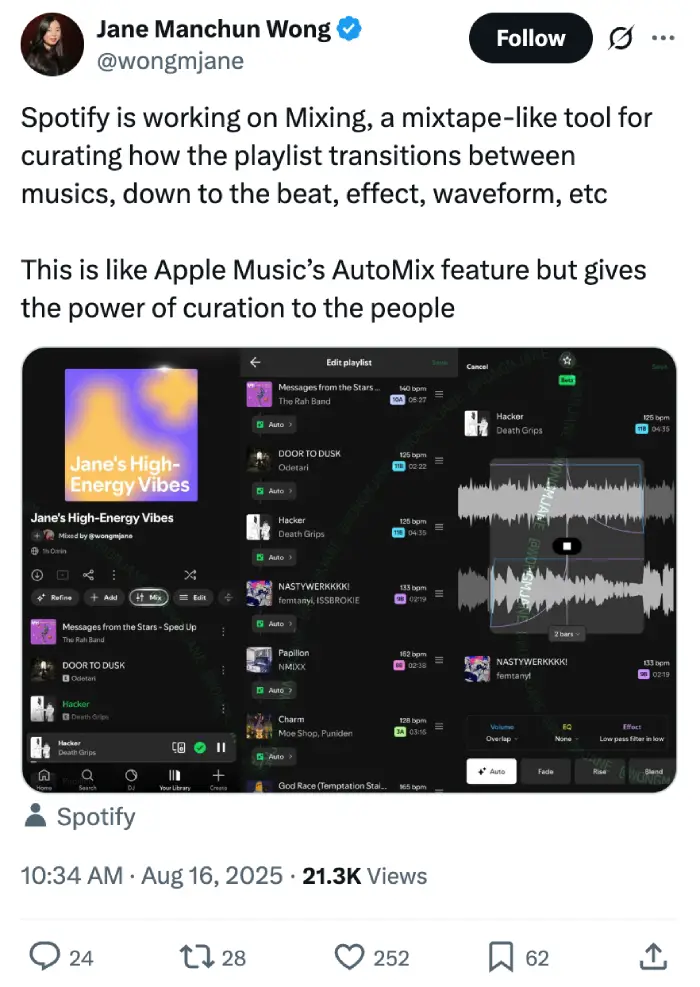The width and height of the screenshot is (700, 987).
Task: Open the Volume Overlap dropdown
Action: [502, 733]
